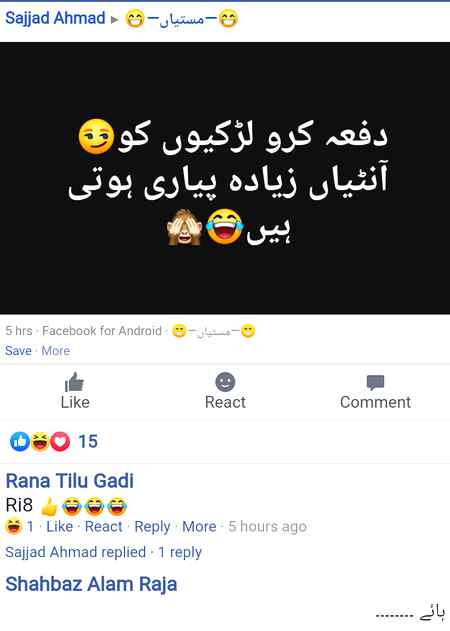Expand More options on Rana's comment
450x631 pixels.
click(x=199, y=526)
